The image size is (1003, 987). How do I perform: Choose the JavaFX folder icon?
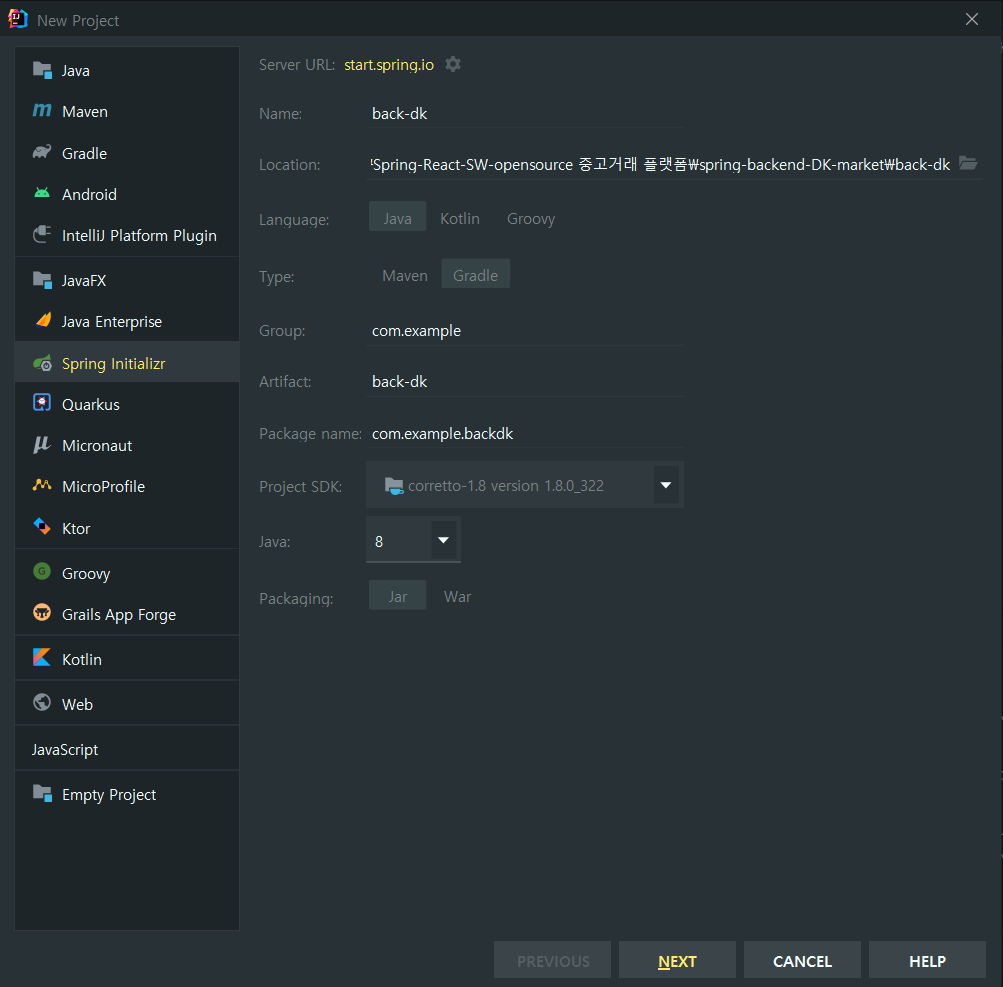click(42, 280)
